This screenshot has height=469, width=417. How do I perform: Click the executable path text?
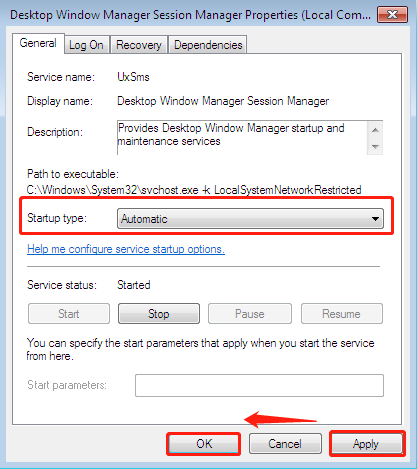pos(194,190)
